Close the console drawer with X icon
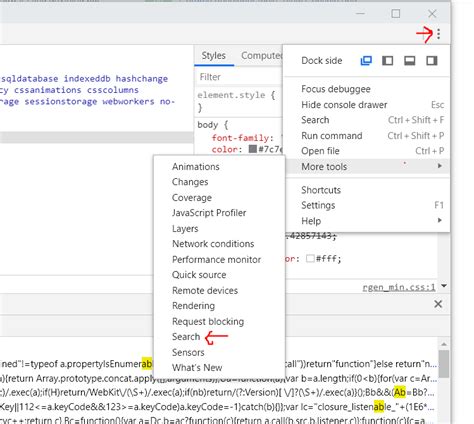The width and height of the screenshot is (474, 424). (x=438, y=304)
